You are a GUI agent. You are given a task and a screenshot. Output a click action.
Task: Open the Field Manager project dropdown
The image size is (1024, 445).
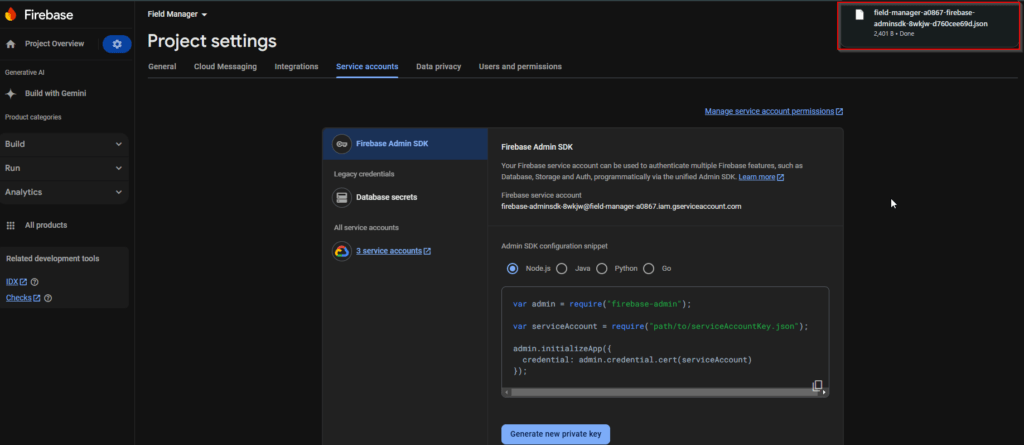[x=177, y=14]
